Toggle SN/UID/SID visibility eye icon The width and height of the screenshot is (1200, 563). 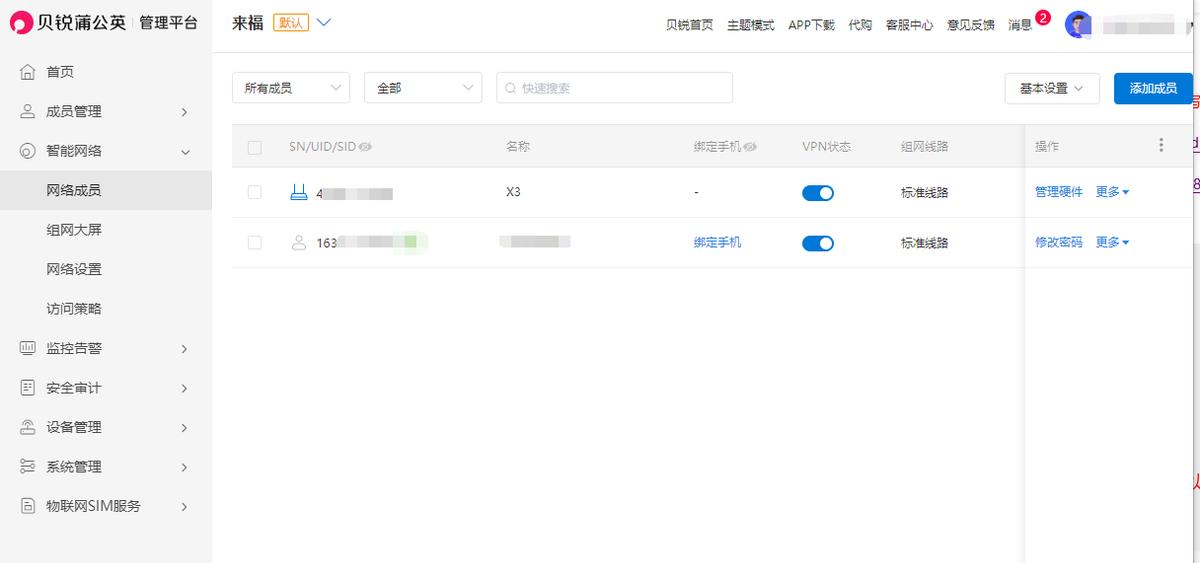pyautogui.click(x=366, y=147)
